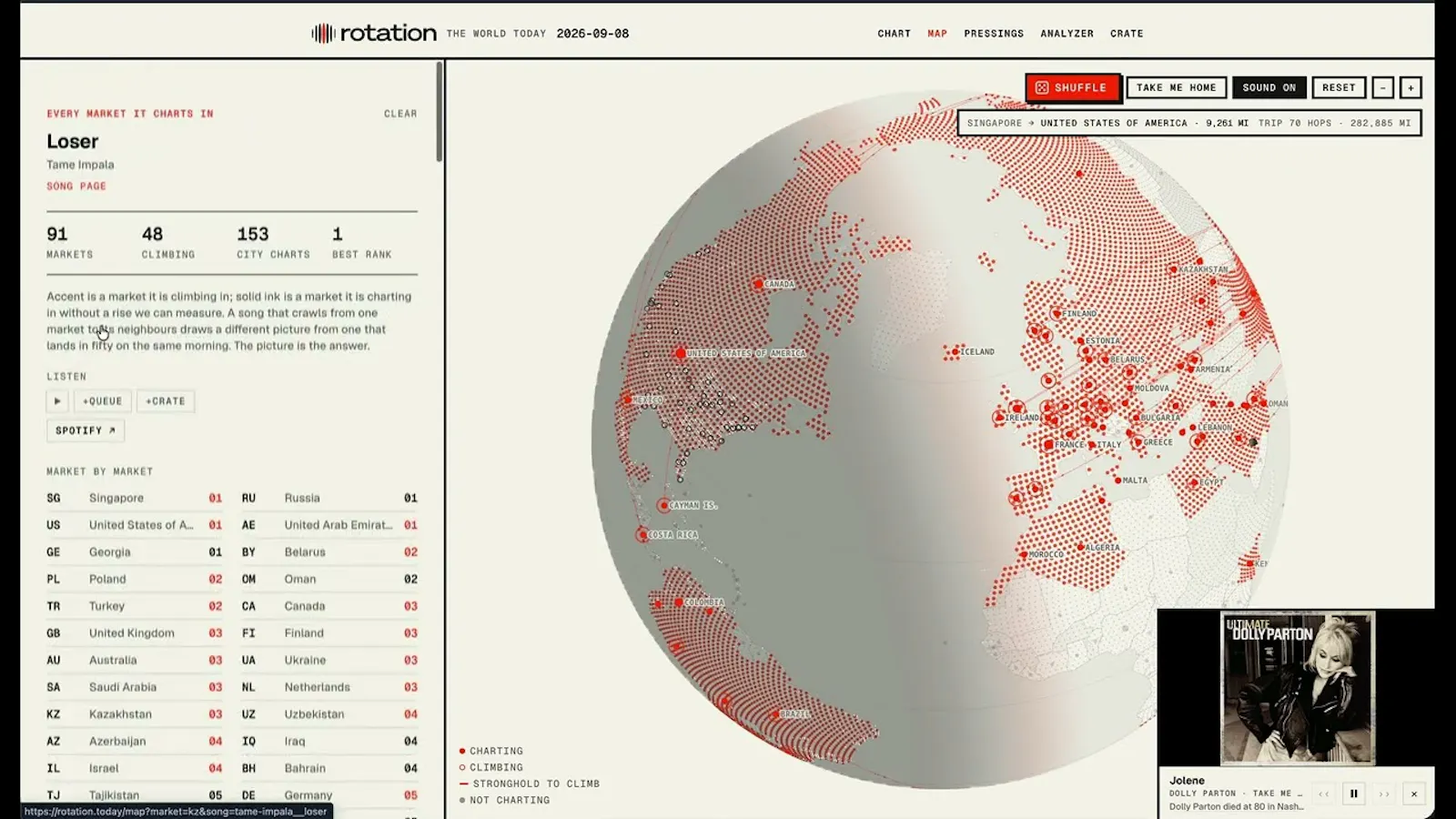The height and width of the screenshot is (819, 1456).
Task: Clear the selected song with Clear
Action: pyautogui.click(x=400, y=114)
